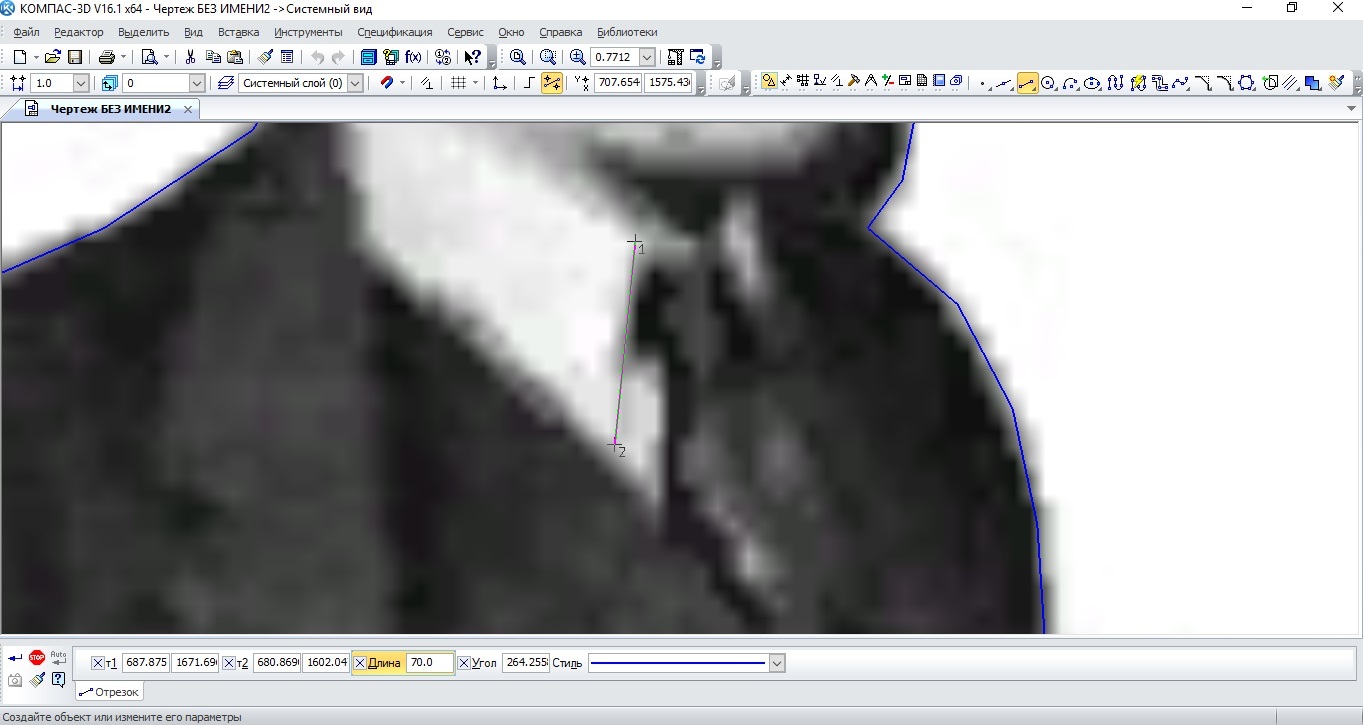Viewport: 1363px width, 725px height.
Task: Click the Длина value field showing 70.0
Action: 429,663
